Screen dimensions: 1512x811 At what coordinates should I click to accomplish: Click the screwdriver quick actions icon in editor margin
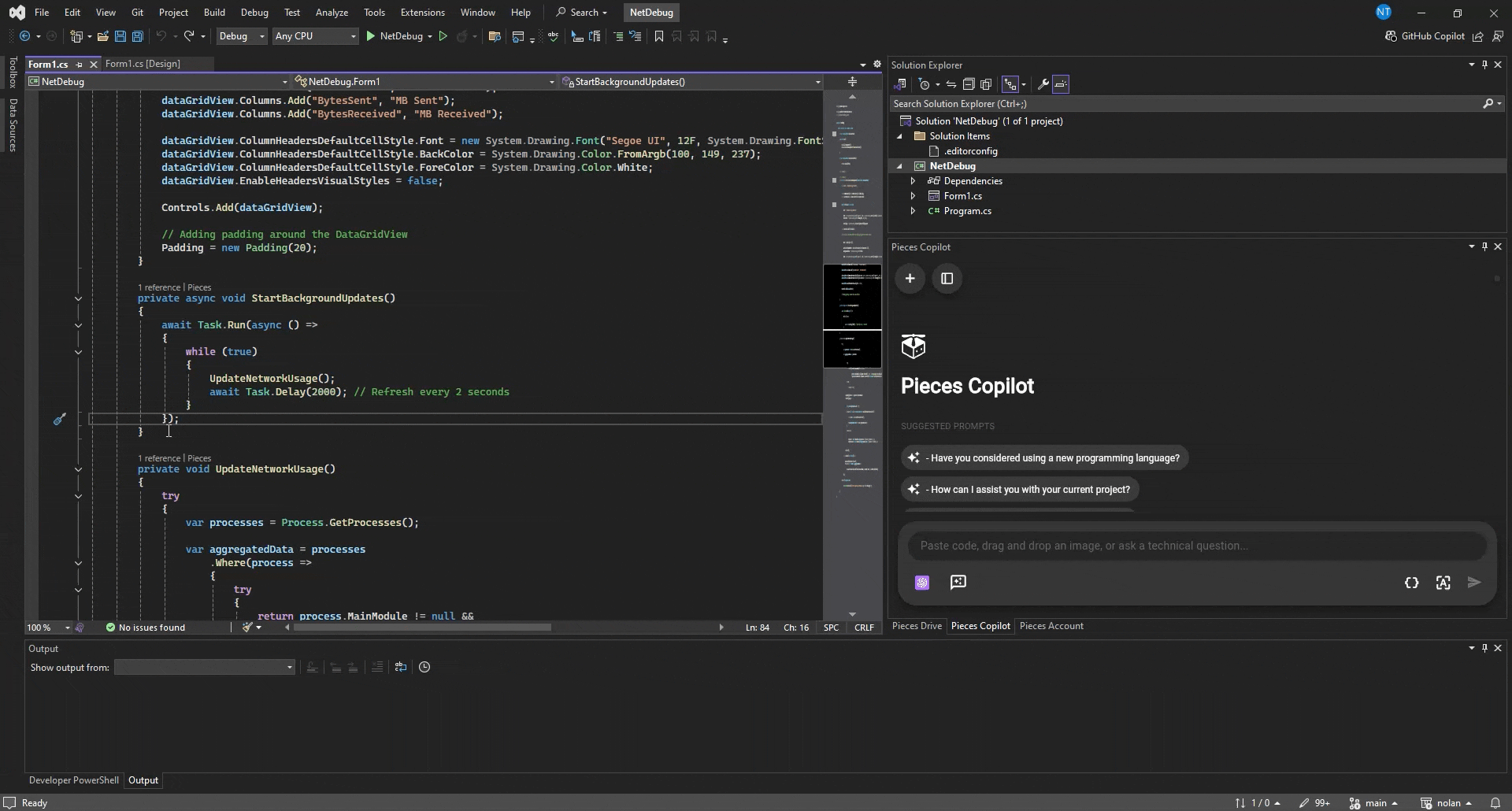[x=59, y=419]
